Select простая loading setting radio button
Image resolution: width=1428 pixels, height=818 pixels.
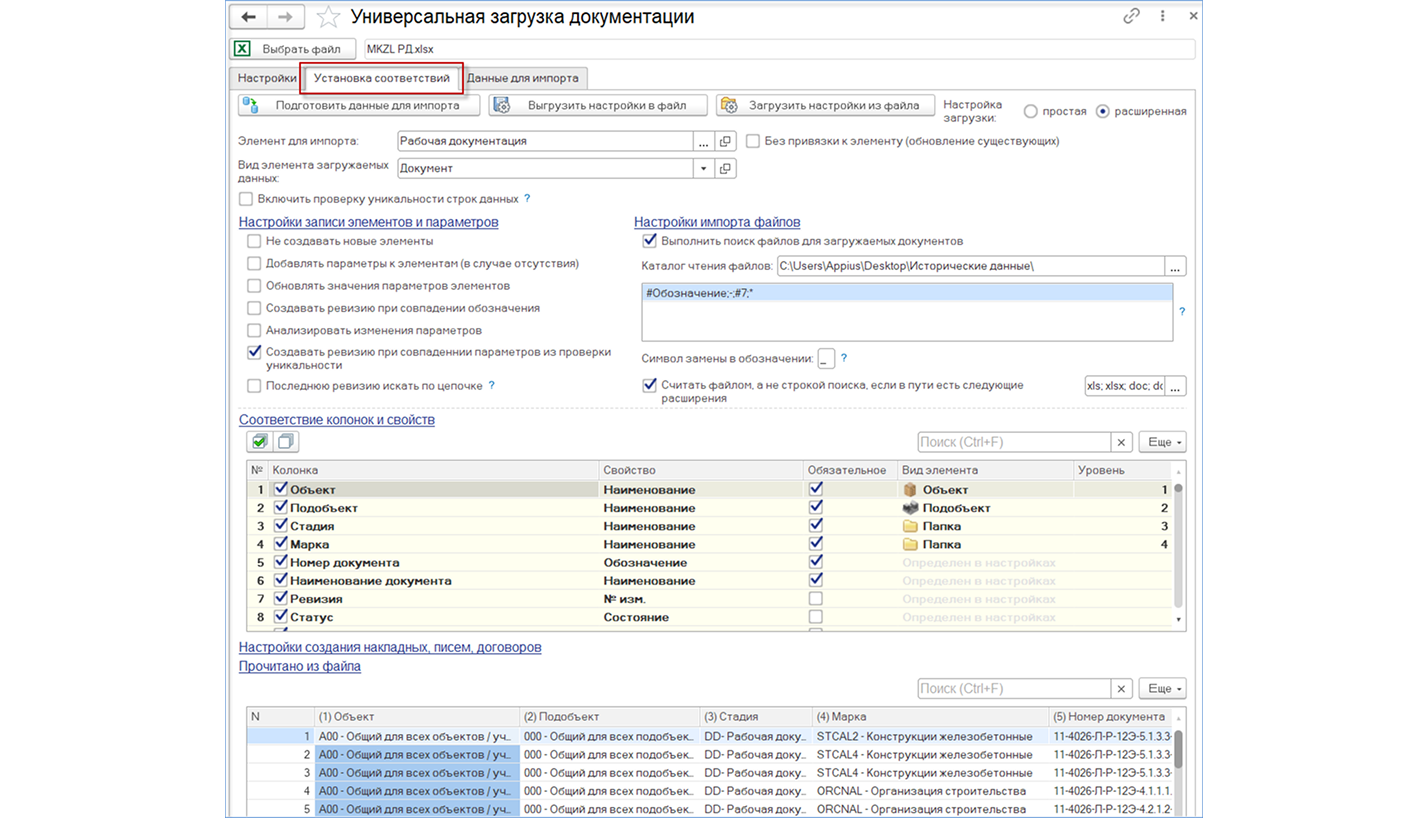1031,111
